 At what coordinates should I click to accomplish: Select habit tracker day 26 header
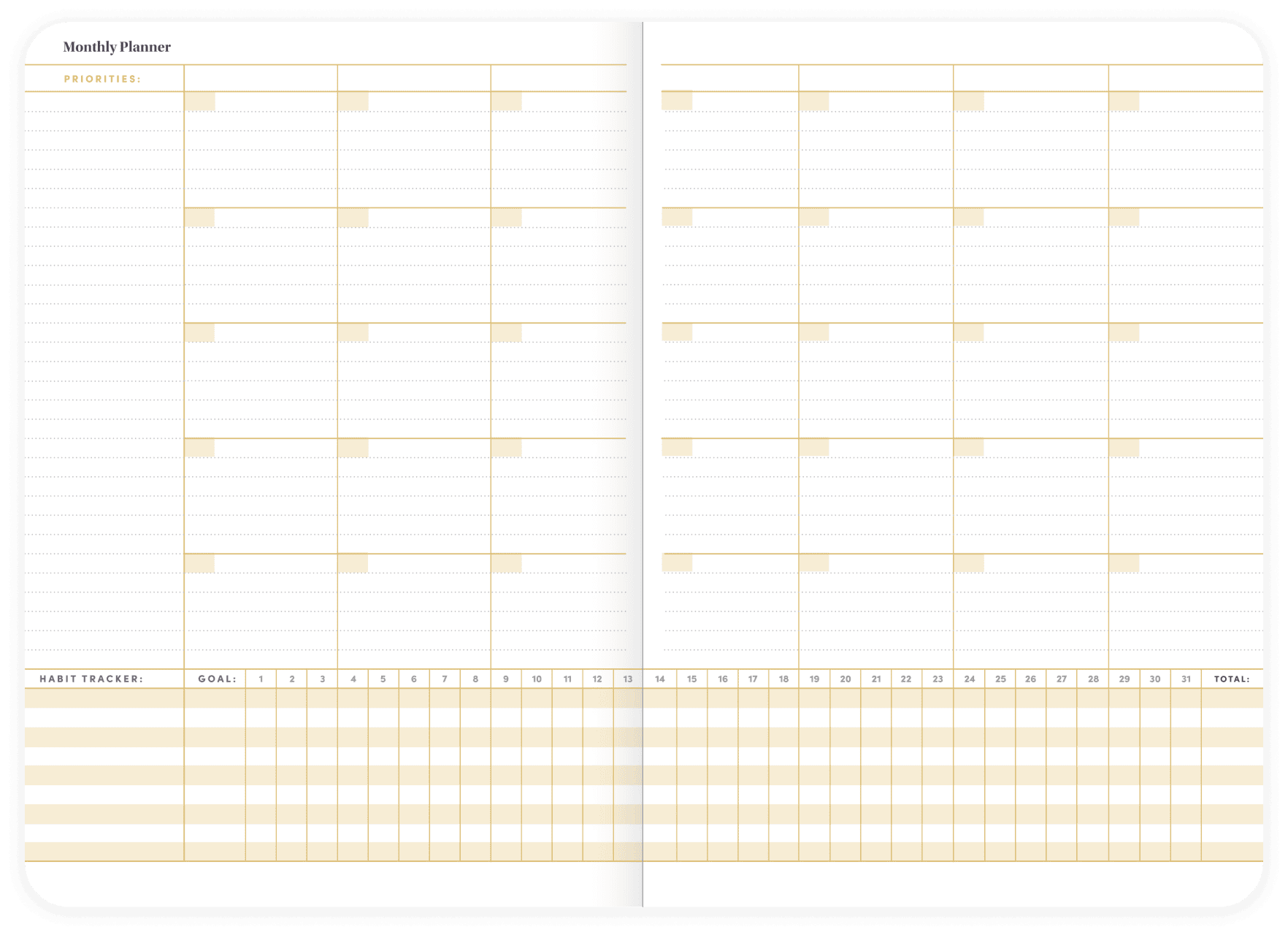coord(1031,679)
